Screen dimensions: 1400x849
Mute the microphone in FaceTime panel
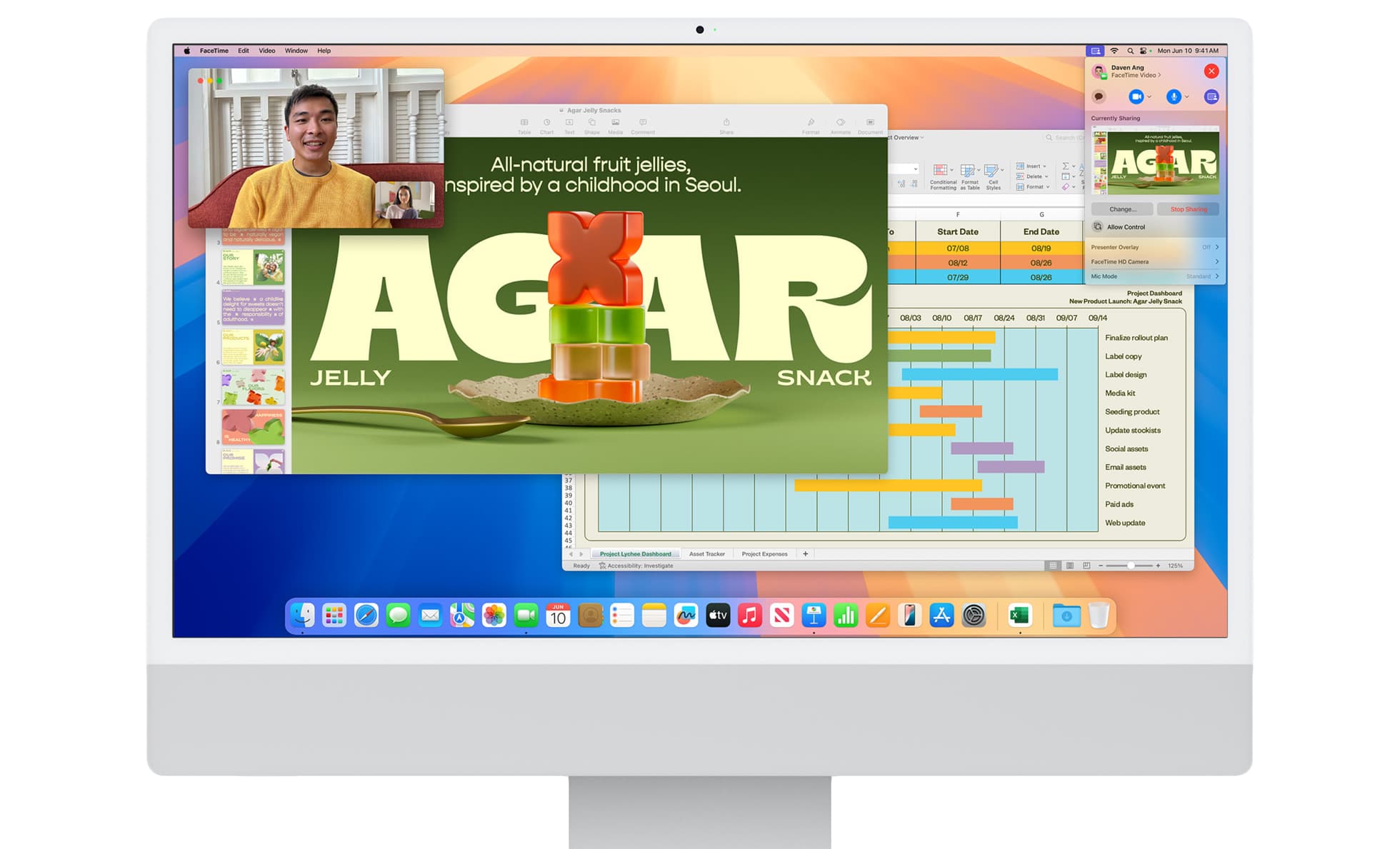(1174, 96)
